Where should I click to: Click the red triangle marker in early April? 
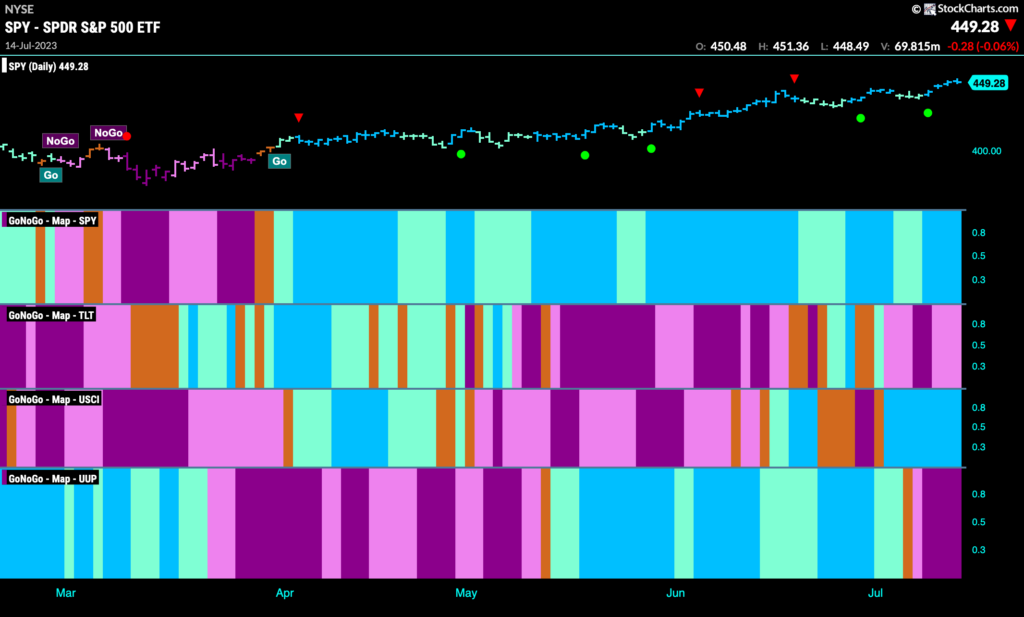298,118
